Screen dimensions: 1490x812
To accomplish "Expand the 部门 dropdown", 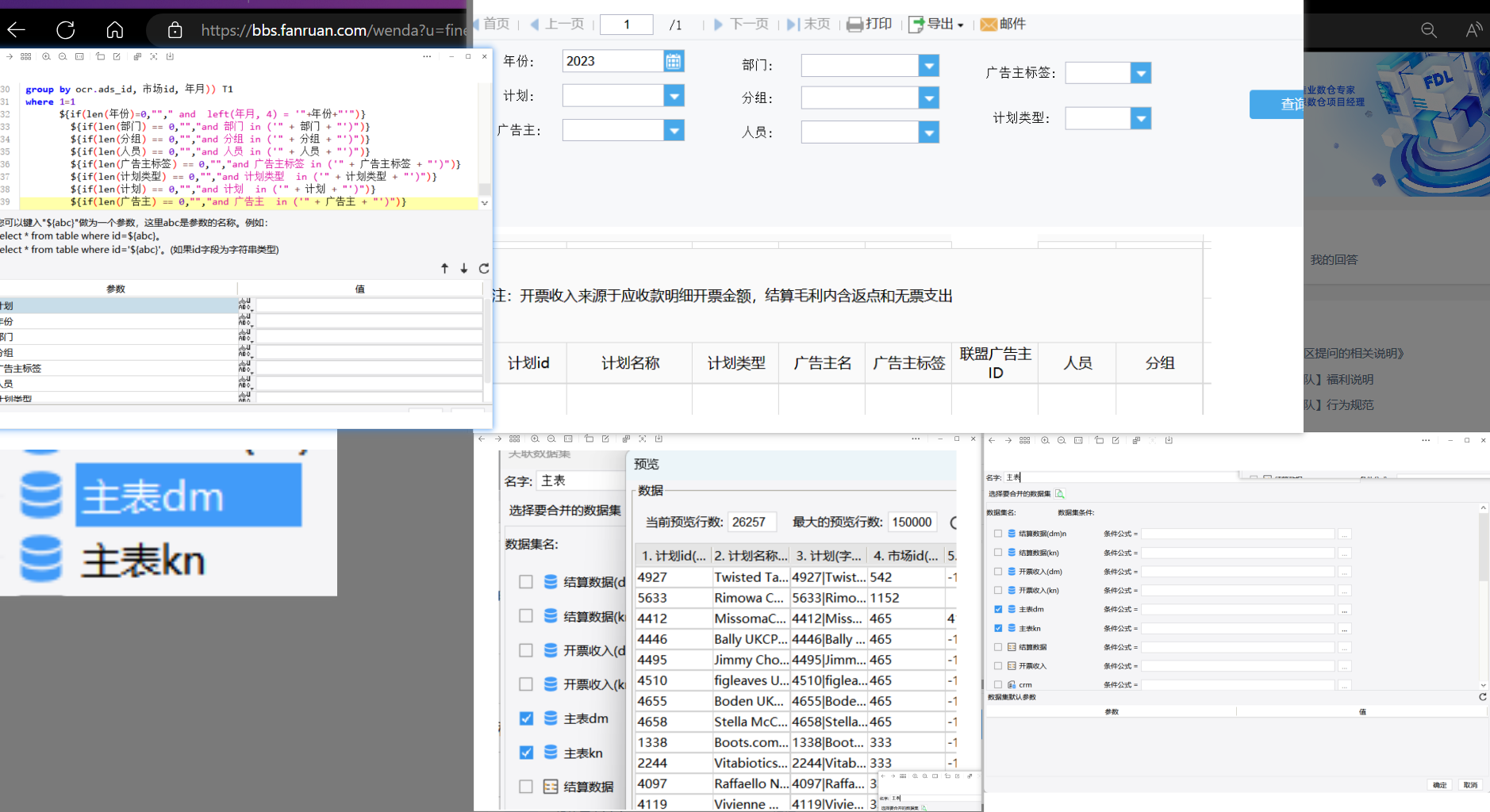I will click(928, 65).
